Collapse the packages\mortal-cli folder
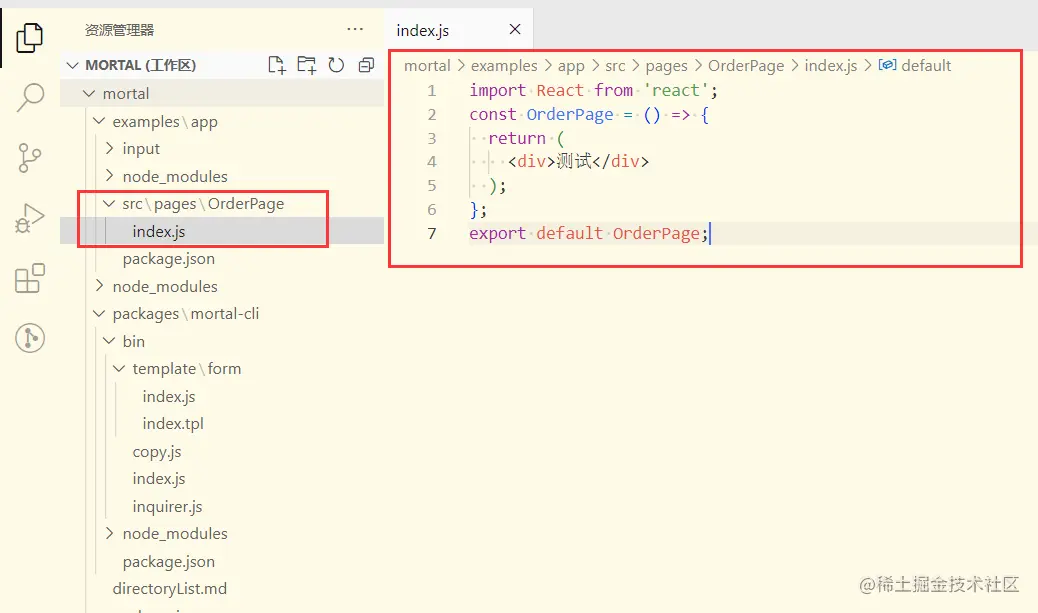The height and width of the screenshot is (613, 1038). (99, 314)
